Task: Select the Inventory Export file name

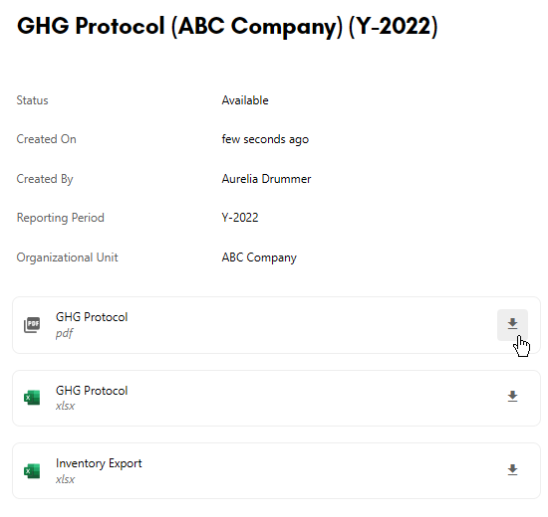Action: click(99, 463)
